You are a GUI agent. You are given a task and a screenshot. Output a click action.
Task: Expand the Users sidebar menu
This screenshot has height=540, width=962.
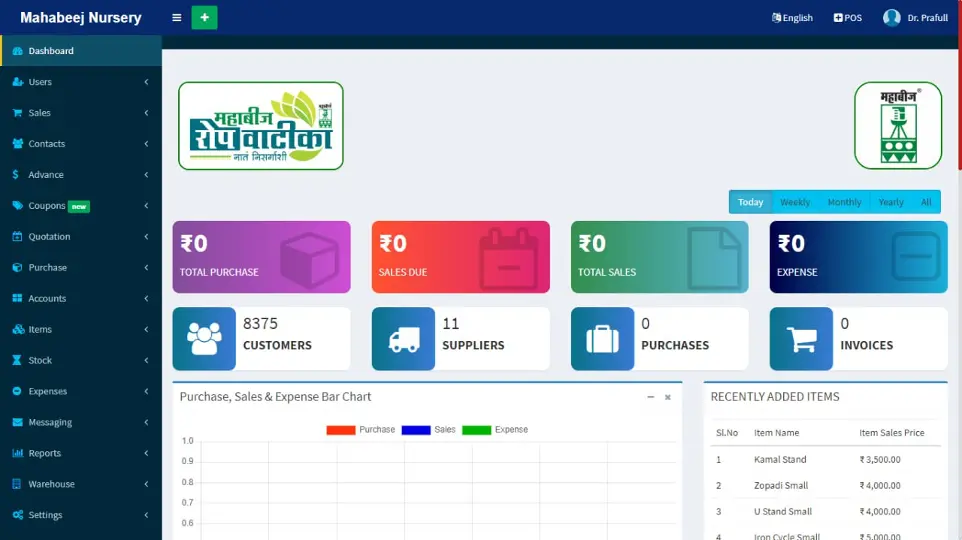coord(80,82)
